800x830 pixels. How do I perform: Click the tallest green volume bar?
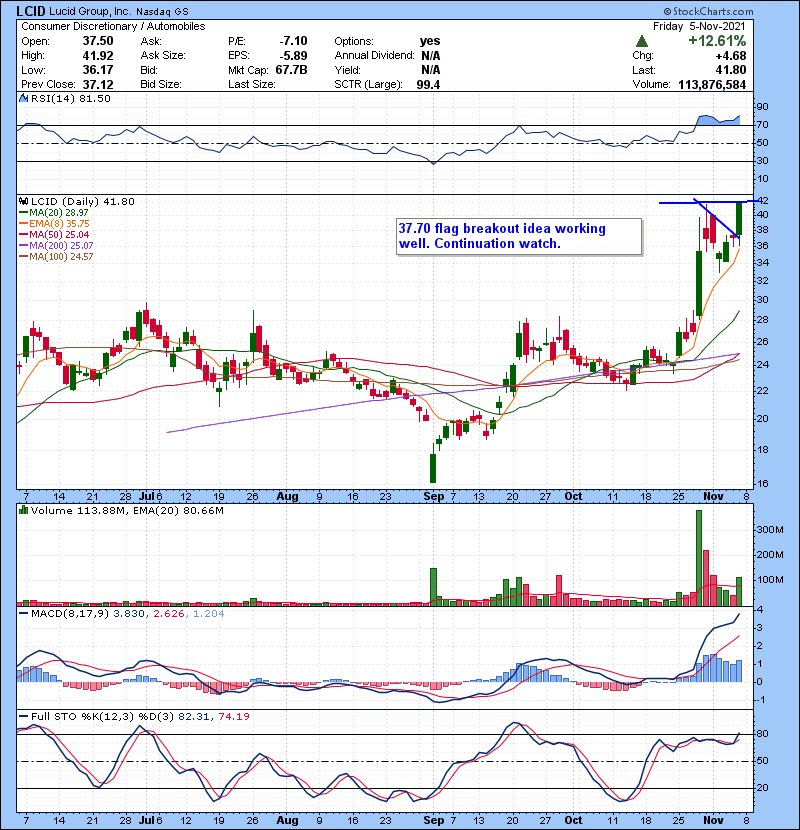(699, 558)
